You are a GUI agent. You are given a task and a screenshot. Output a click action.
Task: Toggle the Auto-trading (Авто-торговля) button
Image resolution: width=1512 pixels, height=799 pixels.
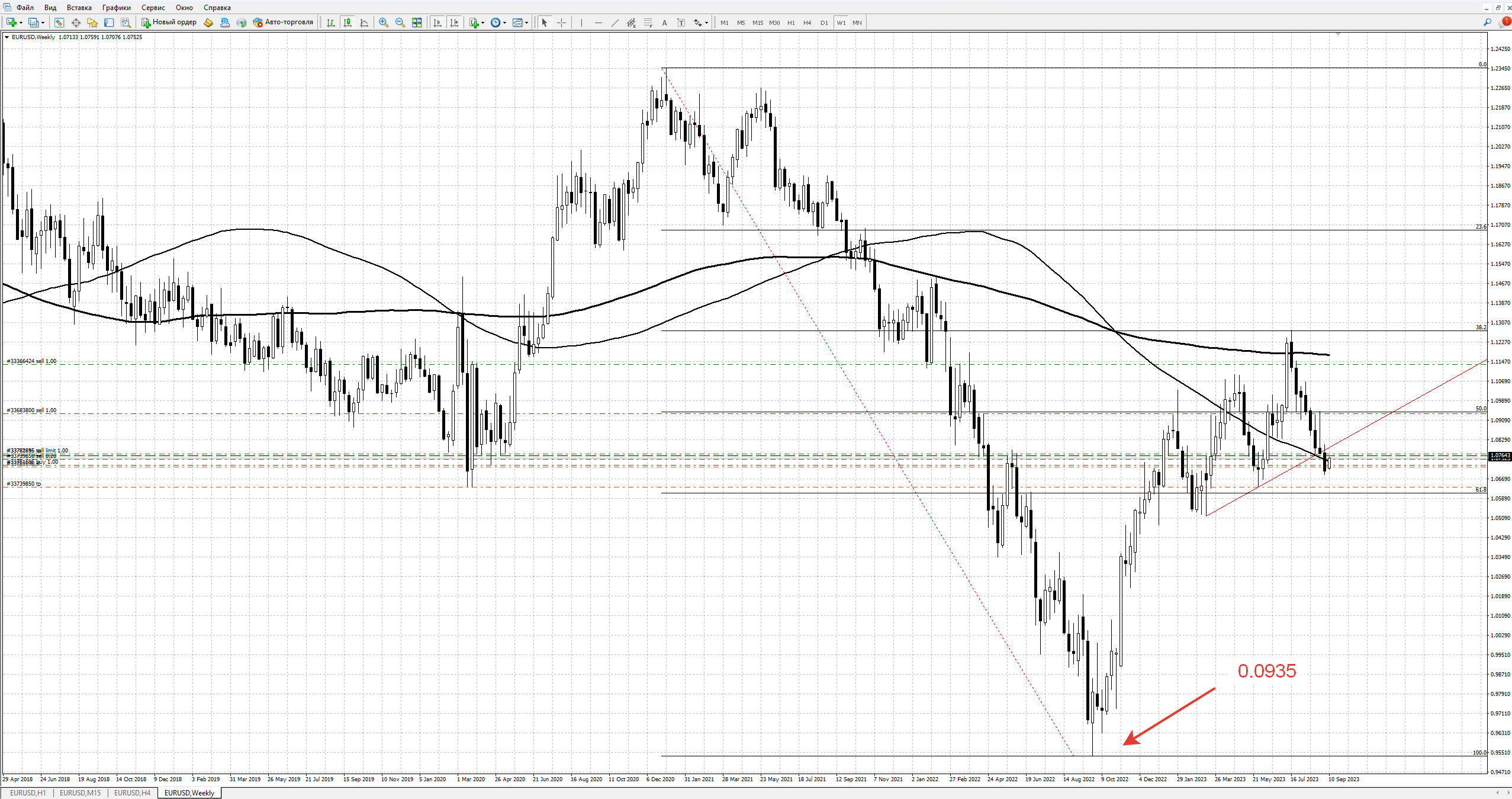point(283,23)
